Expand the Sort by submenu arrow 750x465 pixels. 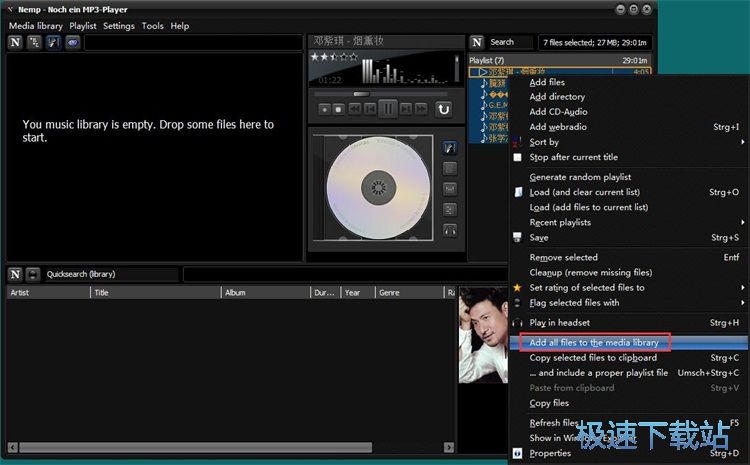(x=742, y=142)
